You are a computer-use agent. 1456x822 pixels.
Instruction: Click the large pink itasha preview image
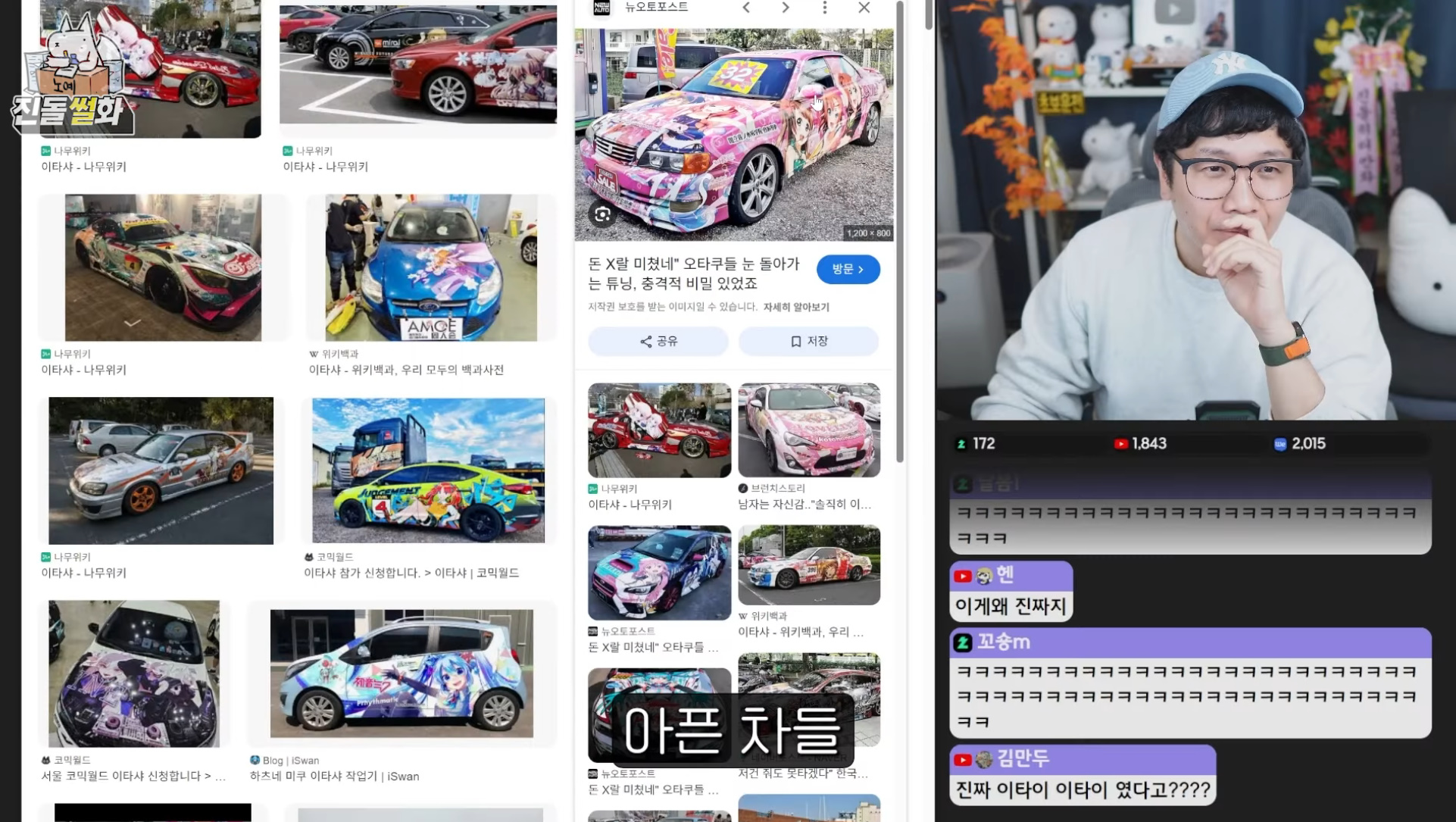point(733,135)
